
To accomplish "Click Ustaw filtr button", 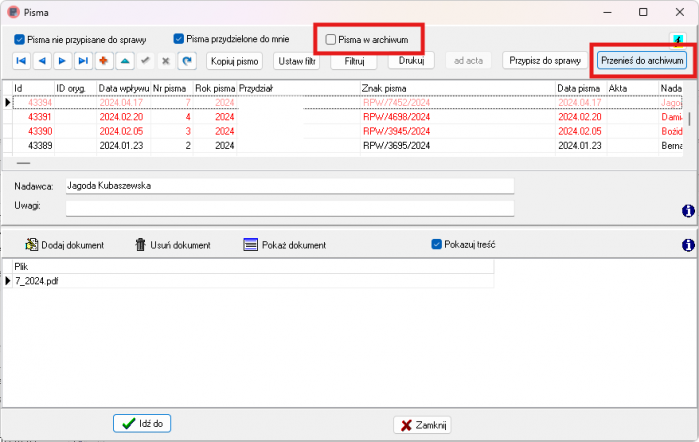I will (296, 61).
